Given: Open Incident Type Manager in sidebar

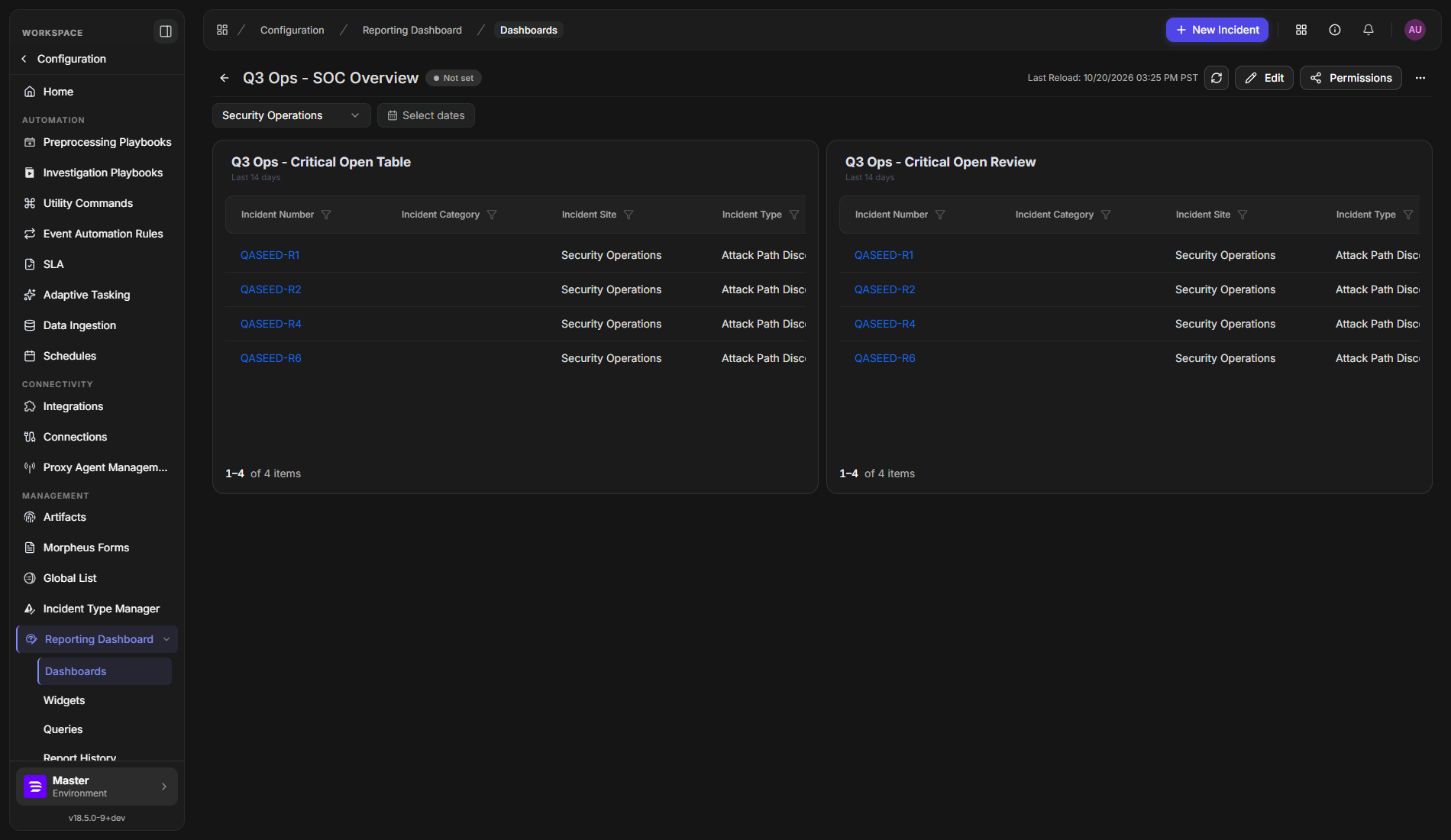Looking at the screenshot, I should click(97, 609).
